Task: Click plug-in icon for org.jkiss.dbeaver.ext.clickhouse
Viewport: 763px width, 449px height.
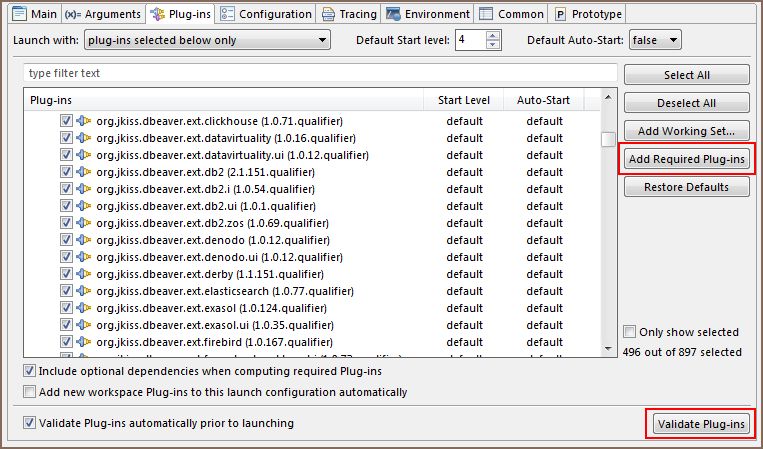Action: pyautogui.click(x=84, y=121)
